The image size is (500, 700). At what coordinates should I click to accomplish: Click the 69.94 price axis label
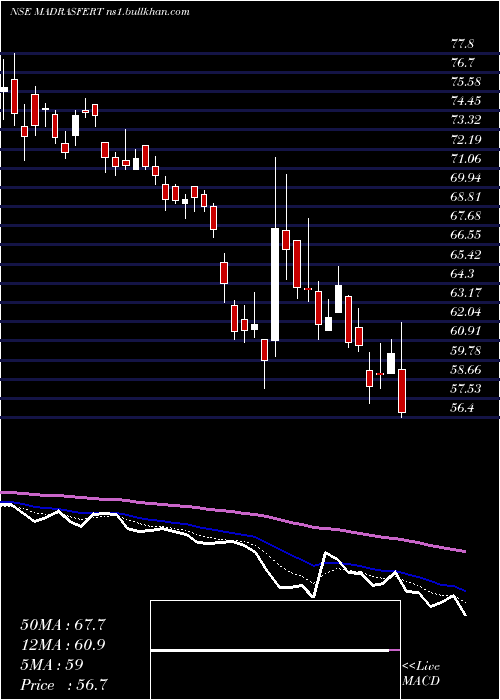pos(466,178)
